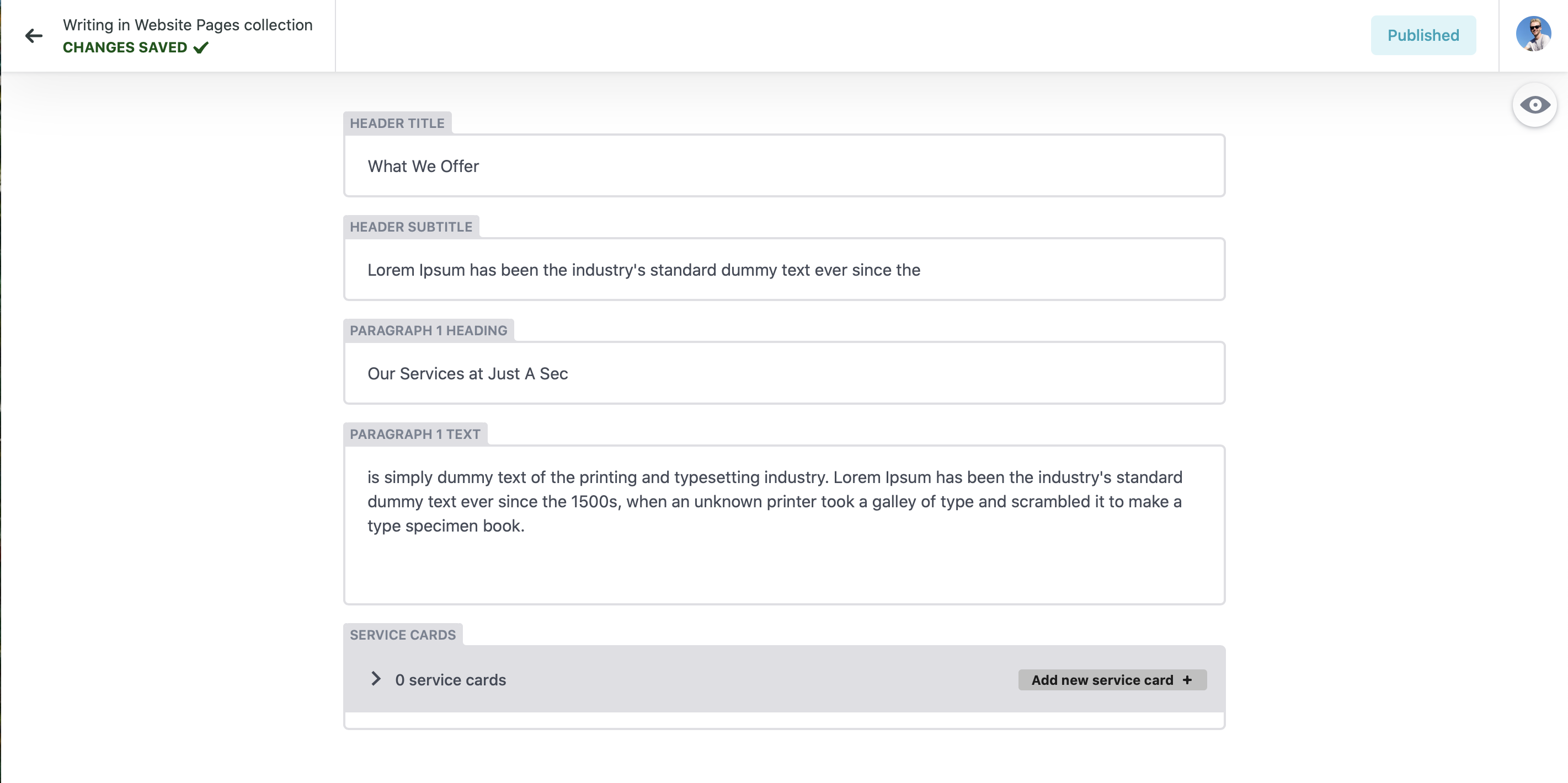This screenshot has height=783, width=1568.
Task: Select the HEADER TITLE label tag
Action: coord(397,123)
